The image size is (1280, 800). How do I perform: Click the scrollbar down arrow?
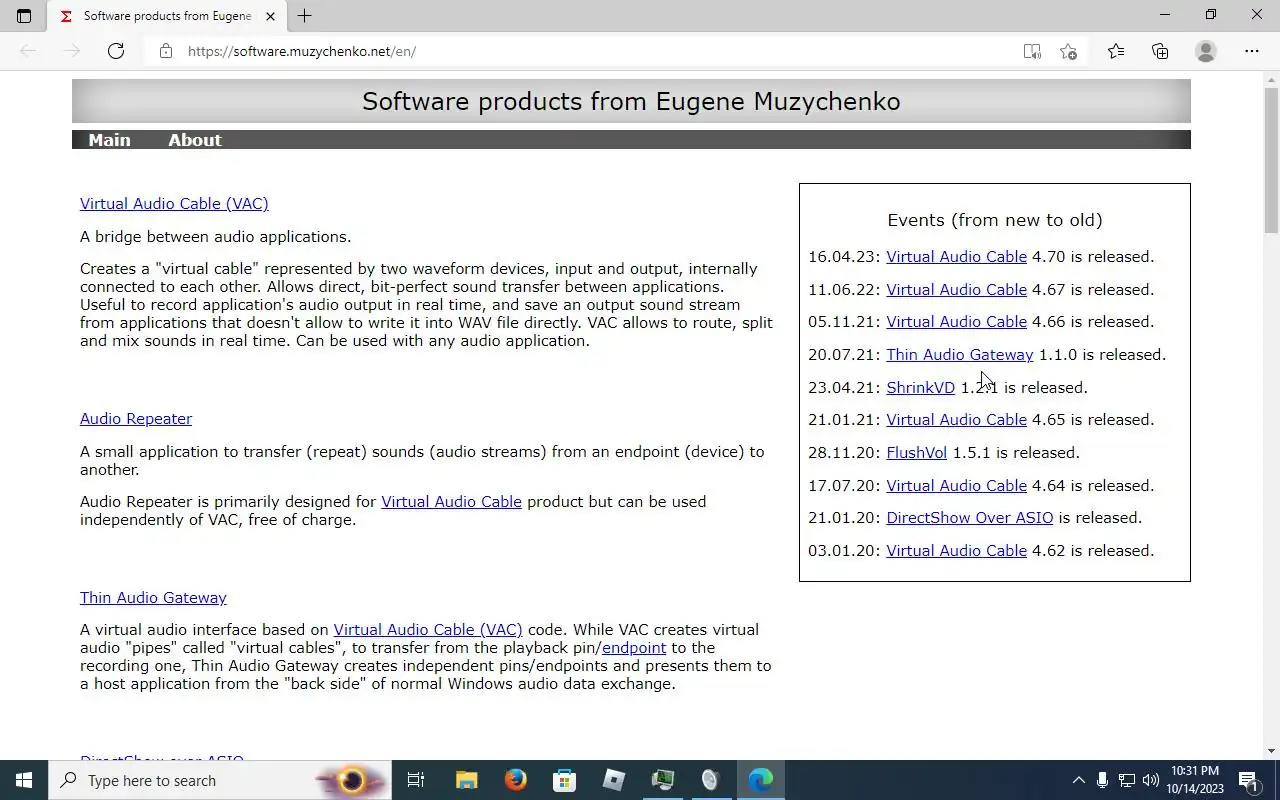click(1272, 751)
